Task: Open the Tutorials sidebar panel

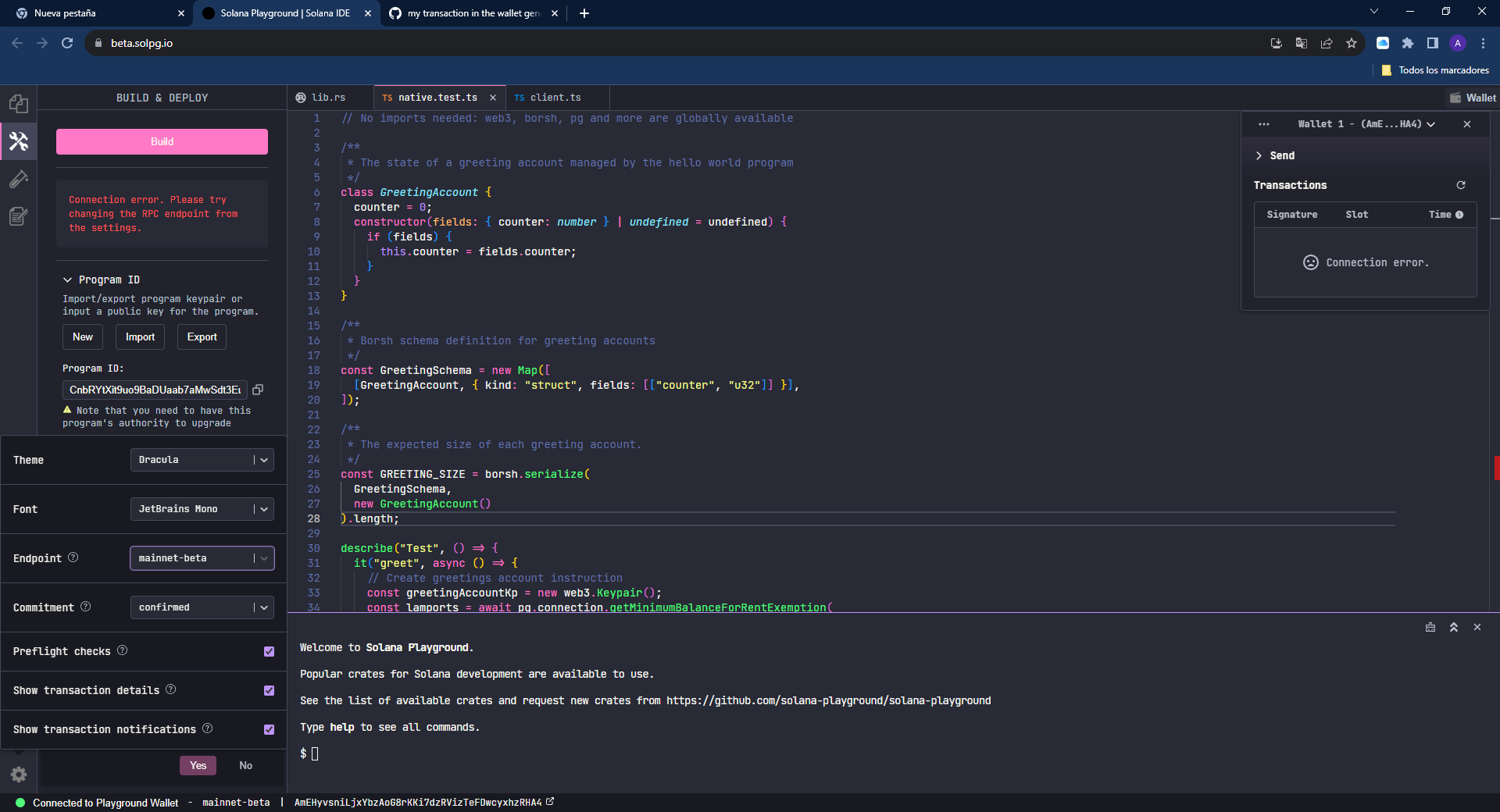Action: (19, 216)
